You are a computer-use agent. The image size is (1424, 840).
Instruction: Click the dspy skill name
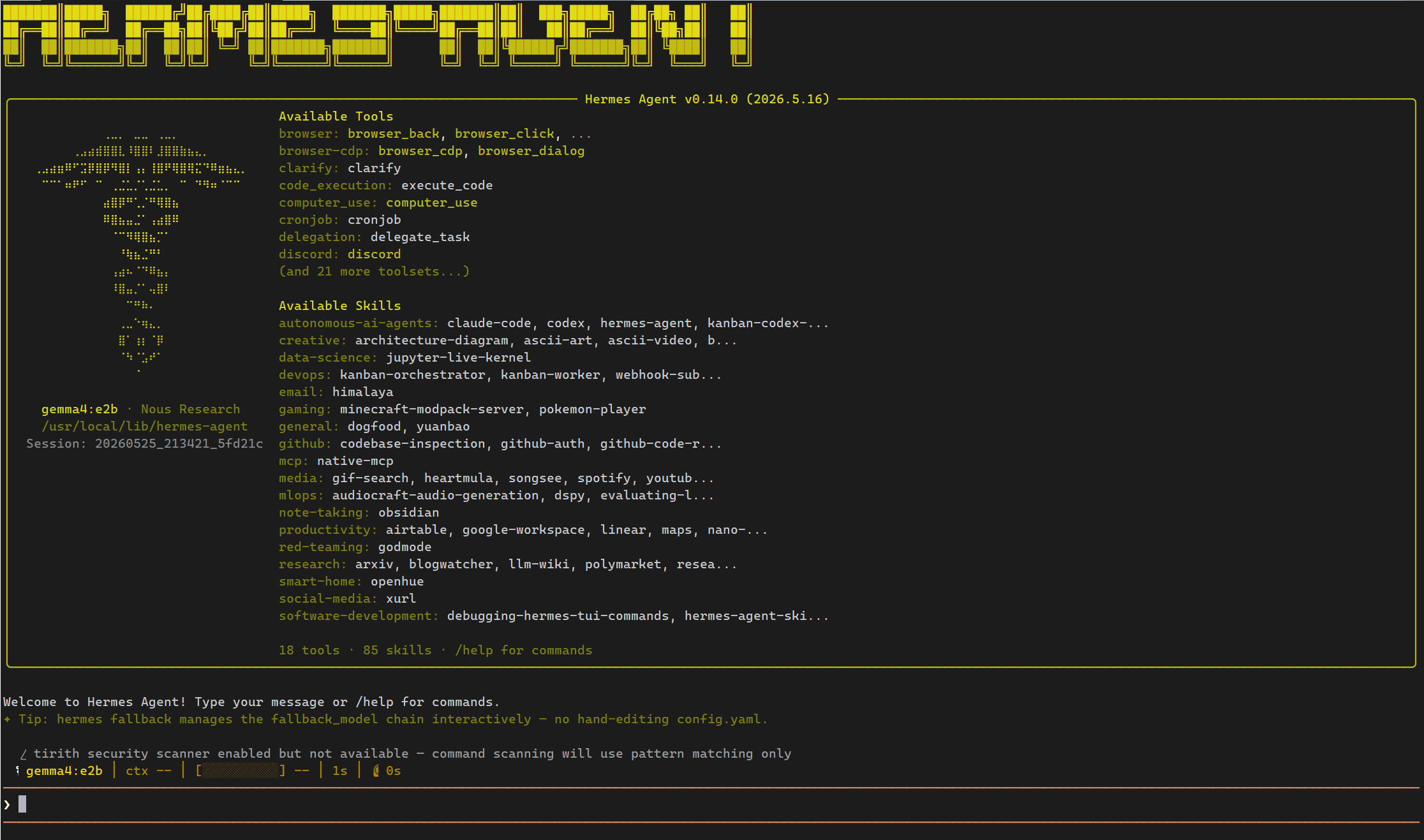pos(570,495)
